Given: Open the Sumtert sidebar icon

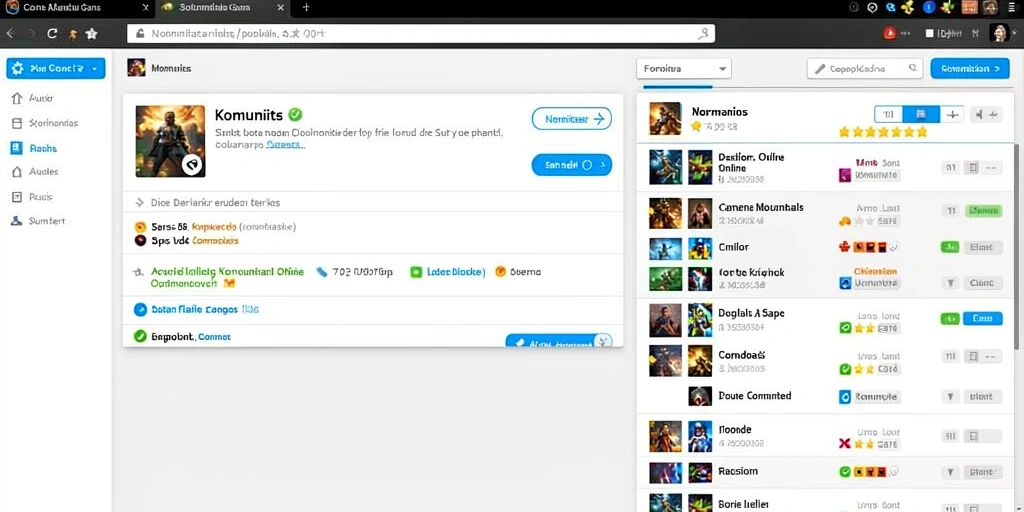Looking at the screenshot, I should tap(17, 221).
